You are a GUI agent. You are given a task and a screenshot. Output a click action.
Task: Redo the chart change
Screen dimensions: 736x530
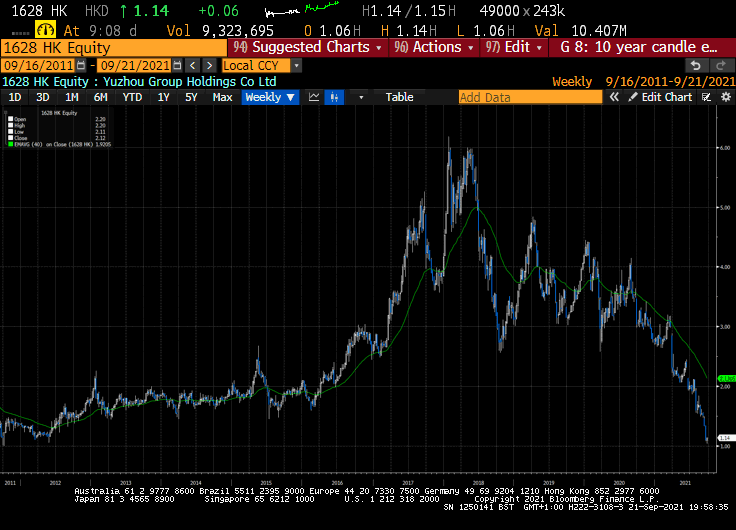point(721,65)
